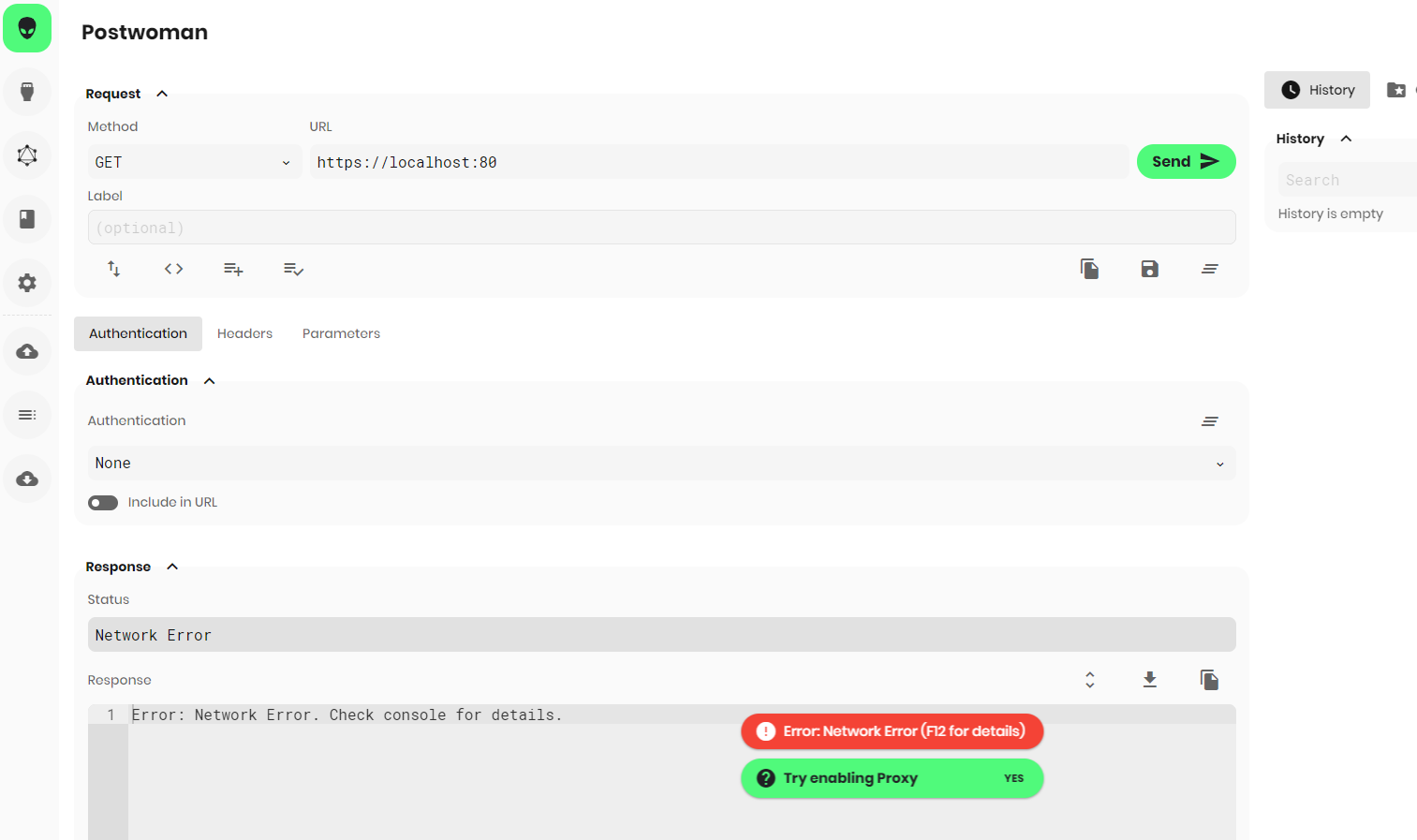The width and height of the screenshot is (1417, 840).
Task: Click the error exclamation icon in red toast
Action: [766, 731]
